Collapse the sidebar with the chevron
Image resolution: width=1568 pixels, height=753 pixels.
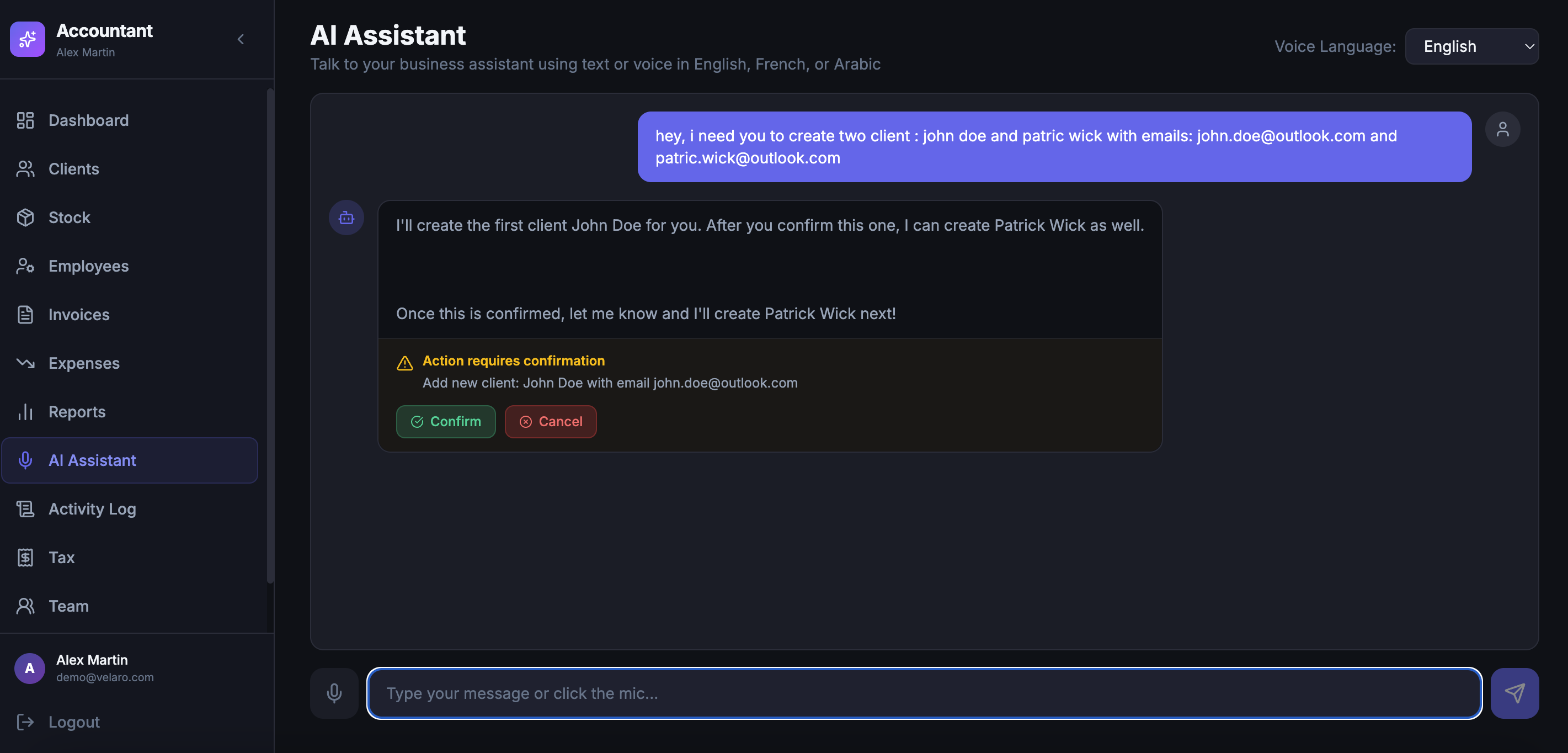coord(241,40)
